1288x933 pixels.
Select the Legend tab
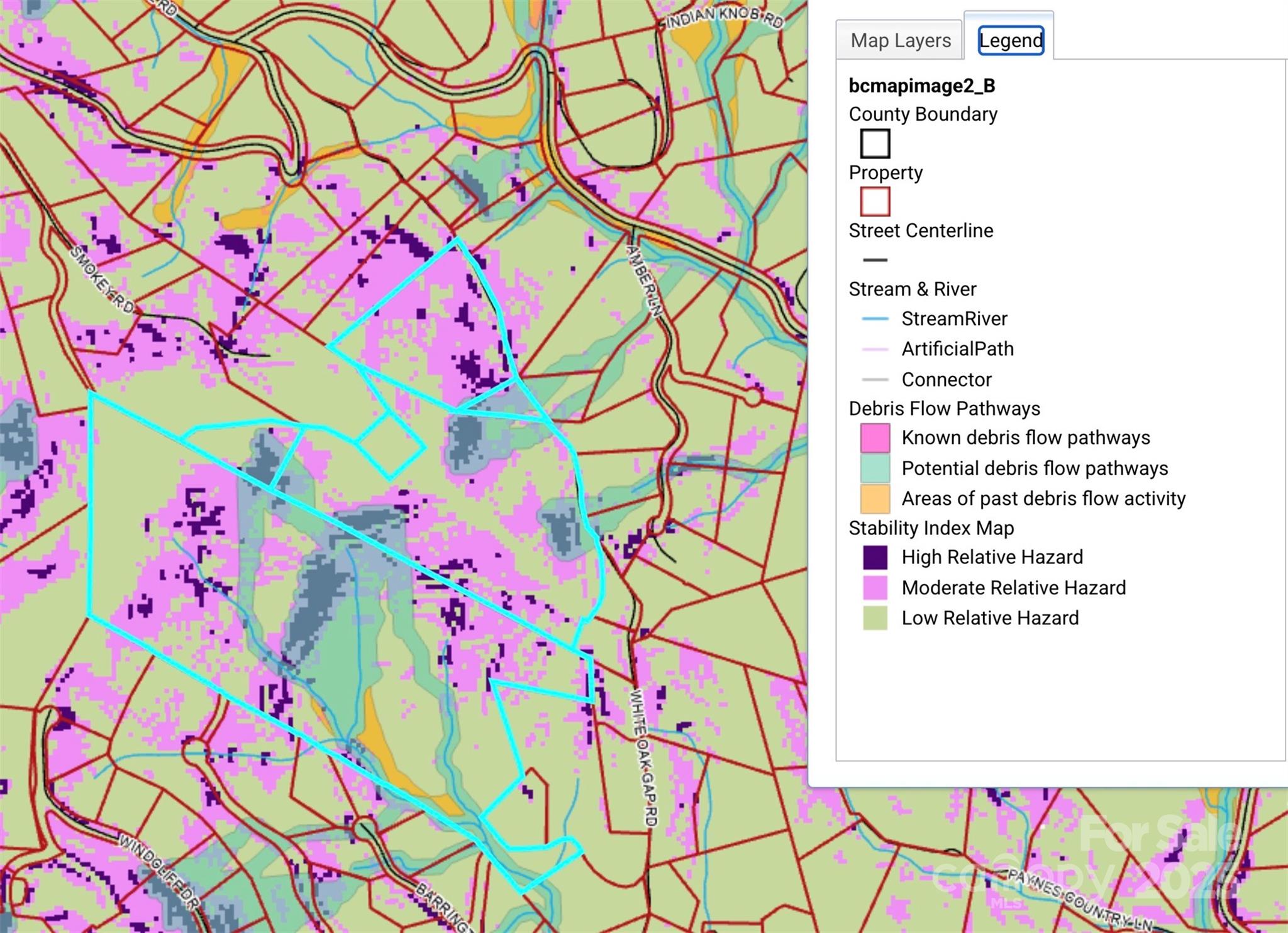click(x=1011, y=40)
